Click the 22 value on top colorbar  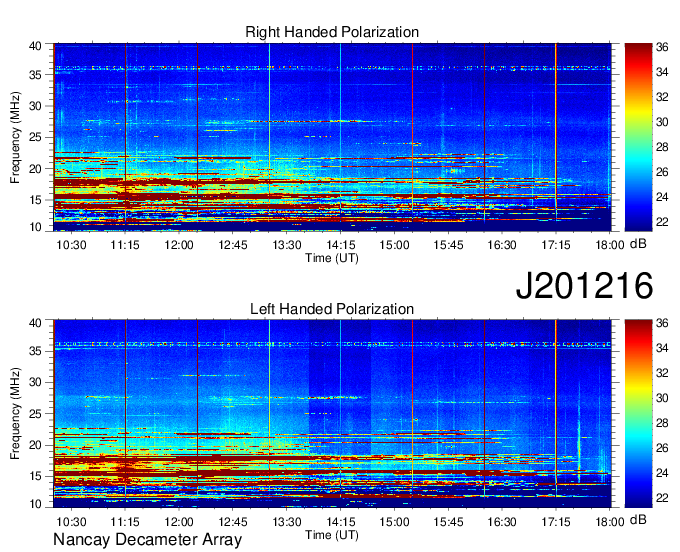[662, 222]
